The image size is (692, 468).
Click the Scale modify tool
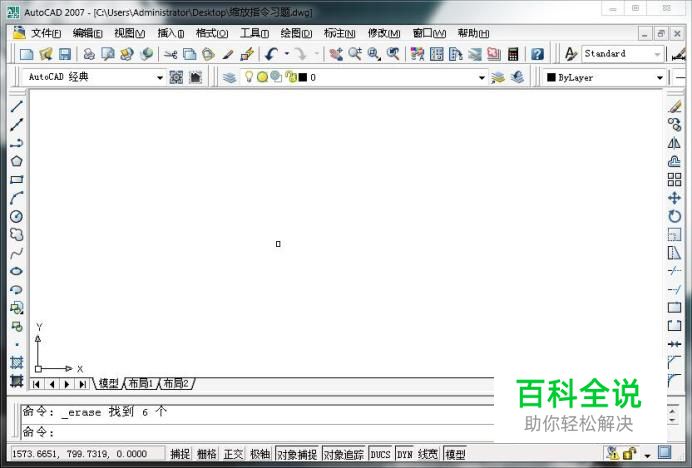tap(674, 234)
